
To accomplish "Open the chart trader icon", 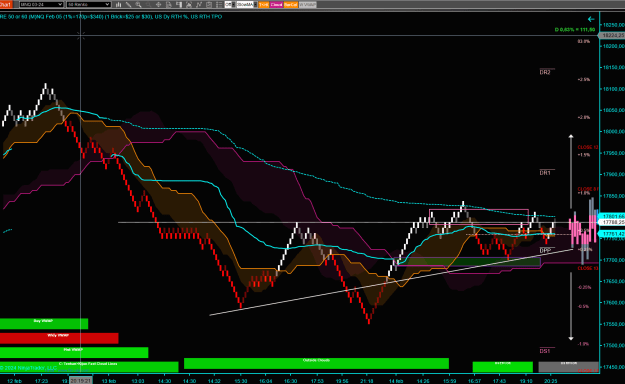I will coord(179,4).
